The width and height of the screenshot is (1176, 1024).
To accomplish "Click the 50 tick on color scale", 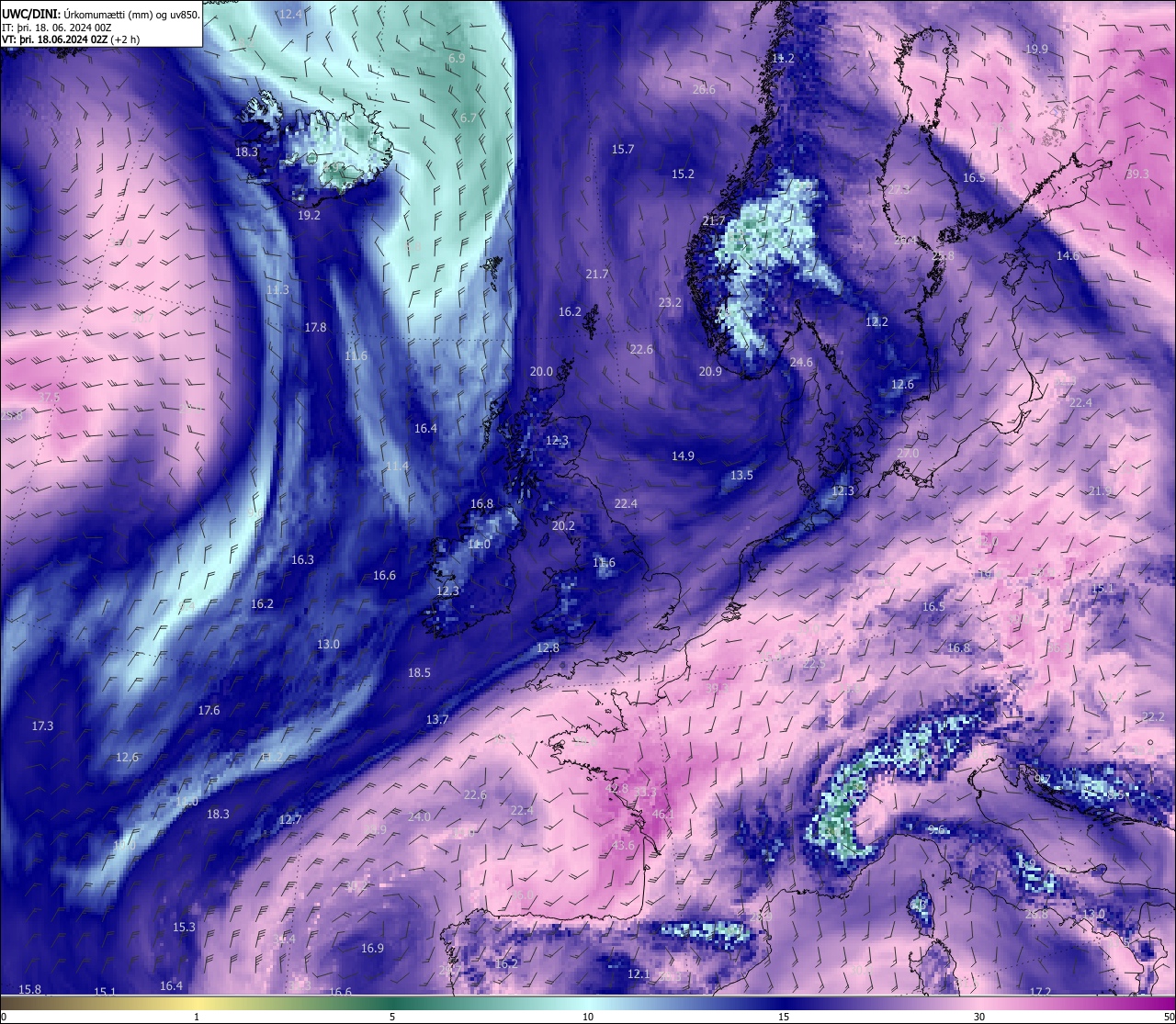I will tap(1169, 1017).
